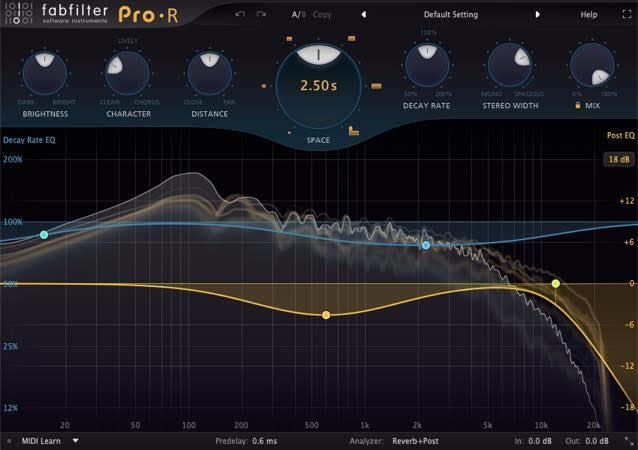Open the MIDI Learn dropdown arrow

click(75, 441)
